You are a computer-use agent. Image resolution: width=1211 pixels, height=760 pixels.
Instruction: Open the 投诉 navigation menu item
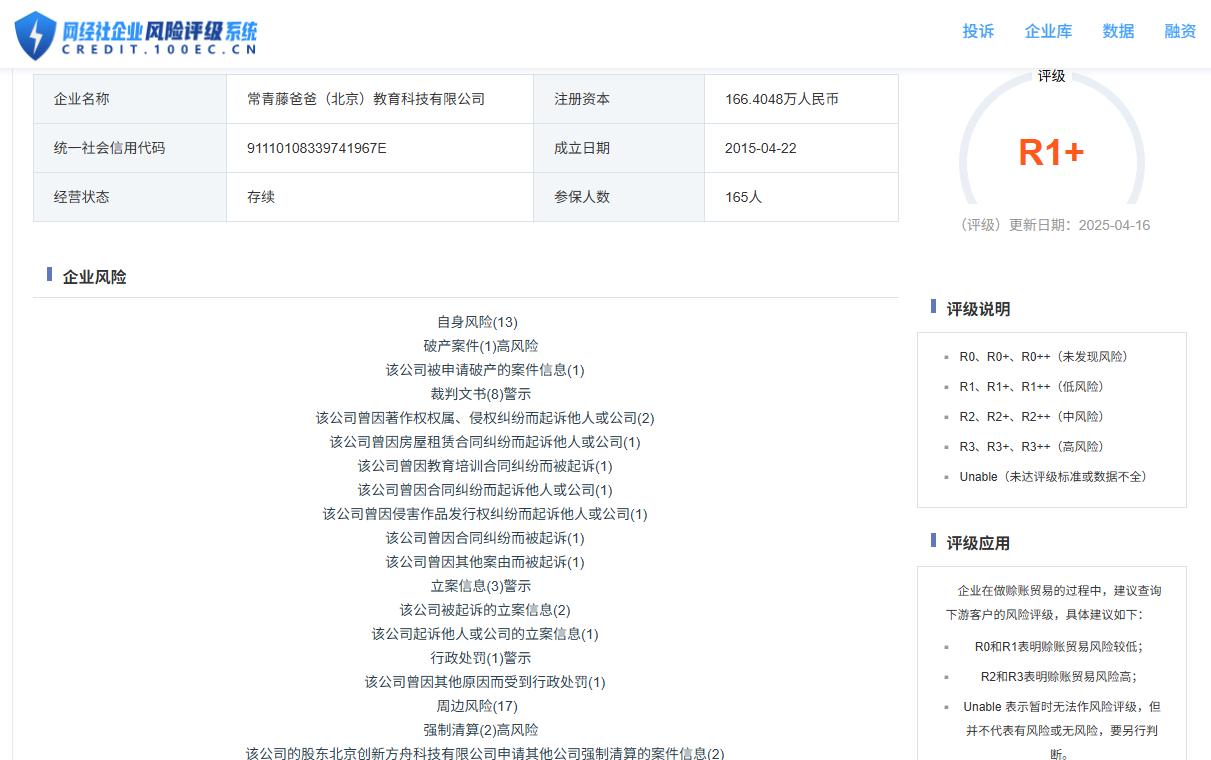coord(978,31)
